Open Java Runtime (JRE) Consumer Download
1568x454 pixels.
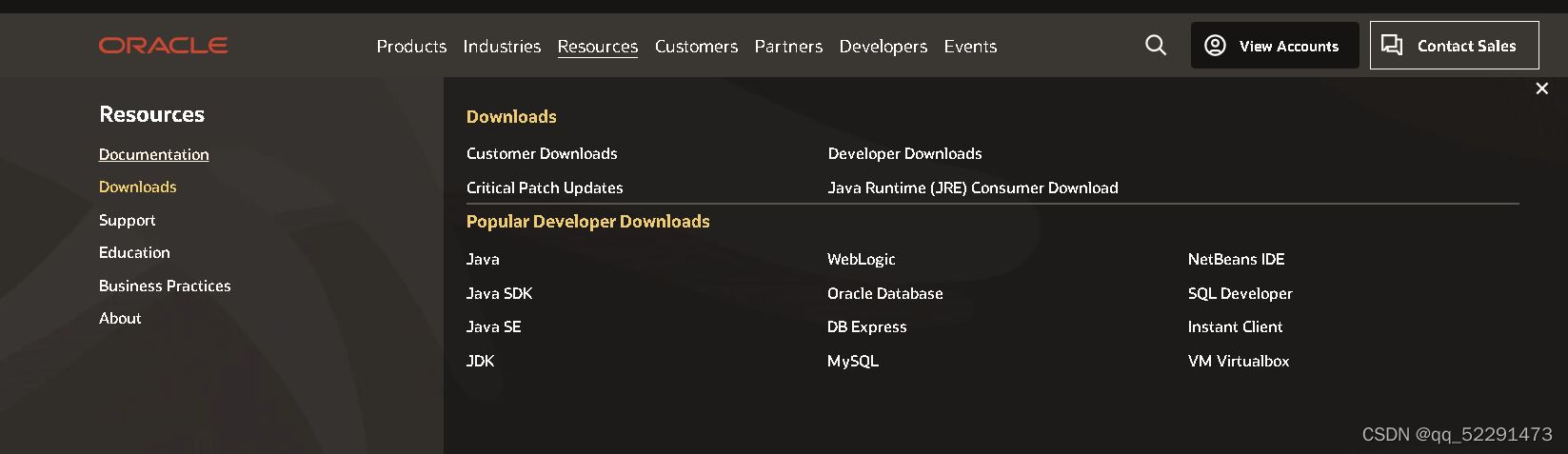coord(973,188)
